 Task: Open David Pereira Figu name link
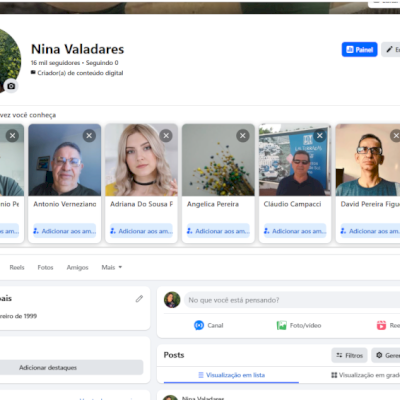(370, 204)
